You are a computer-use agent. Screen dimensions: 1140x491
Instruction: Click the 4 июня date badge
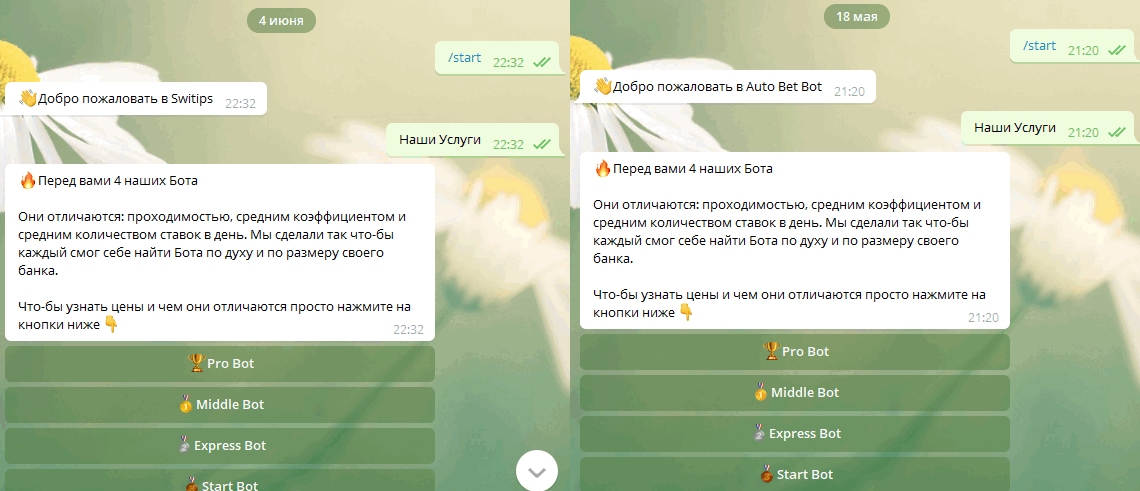pyautogui.click(x=281, y=20)
